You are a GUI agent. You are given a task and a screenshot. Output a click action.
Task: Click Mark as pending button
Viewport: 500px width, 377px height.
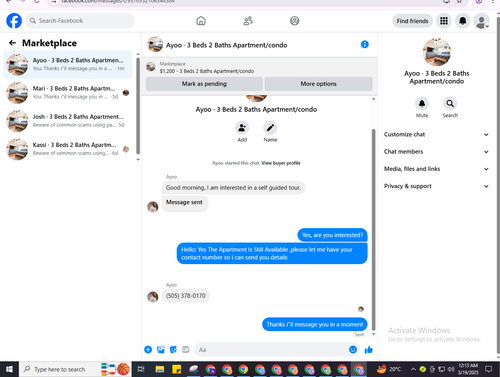tap(204, 84)
